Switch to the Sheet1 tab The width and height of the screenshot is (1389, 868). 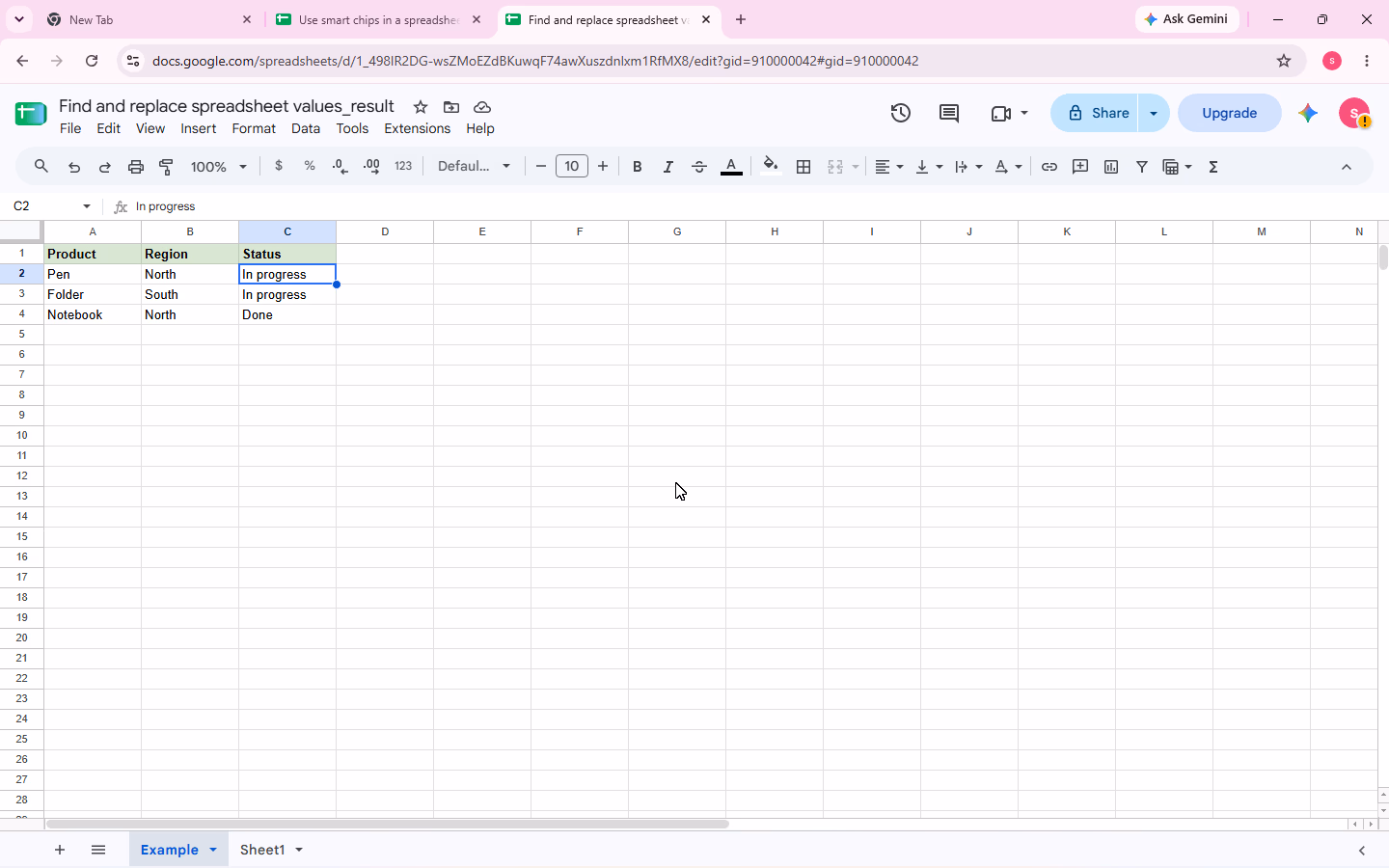[x=262, y=850]
